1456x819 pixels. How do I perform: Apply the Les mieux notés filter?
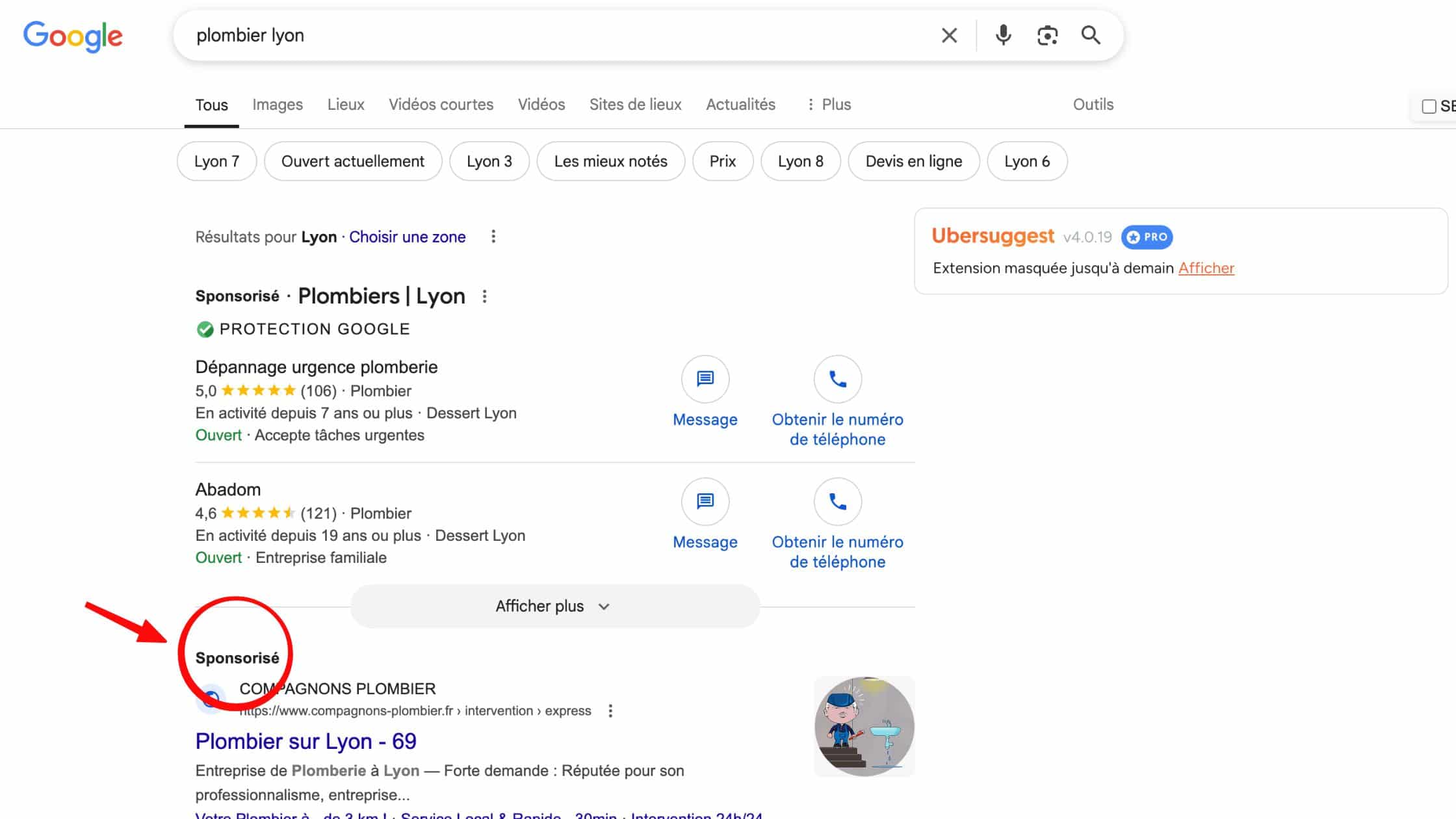[x=610, y=161]
